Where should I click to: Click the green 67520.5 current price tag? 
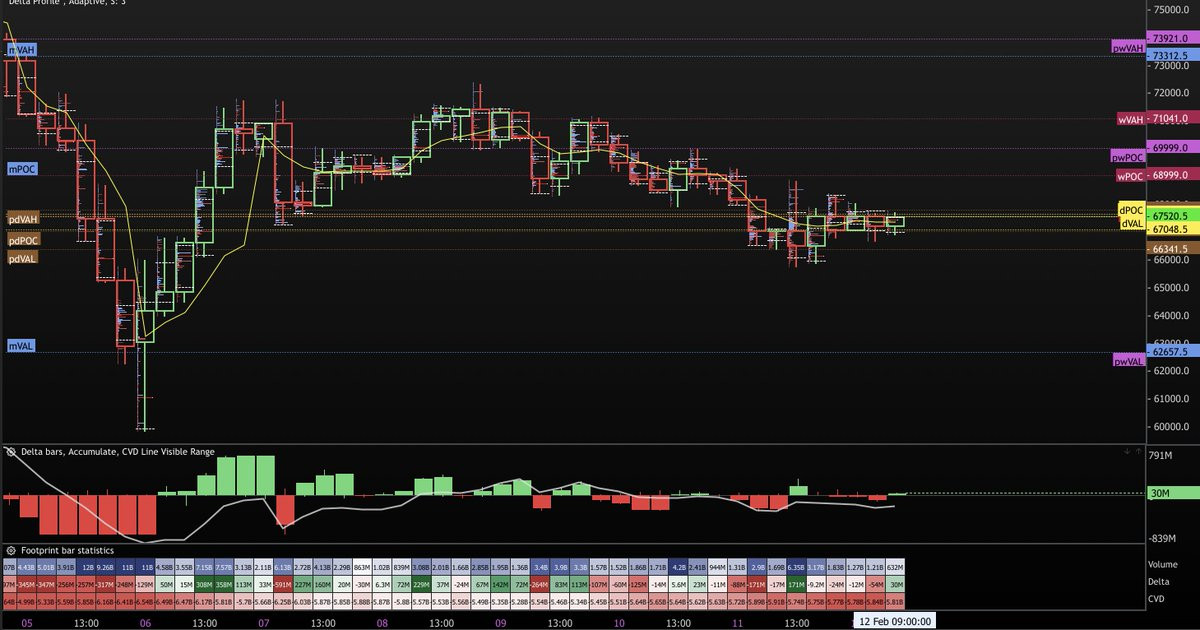(1171, 216)
